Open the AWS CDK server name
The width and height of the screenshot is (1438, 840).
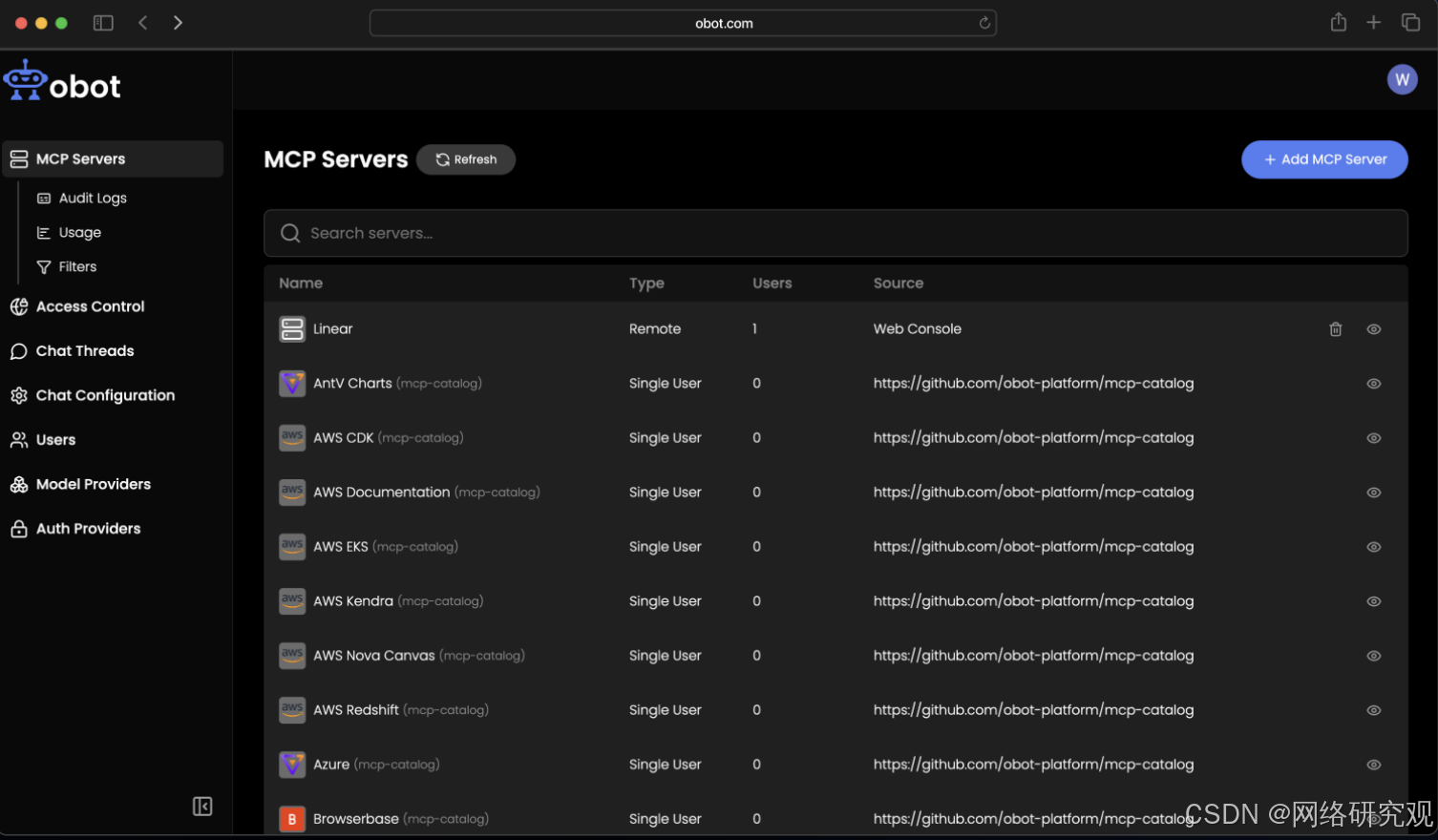pyautogui.click(x=344, y=438)
